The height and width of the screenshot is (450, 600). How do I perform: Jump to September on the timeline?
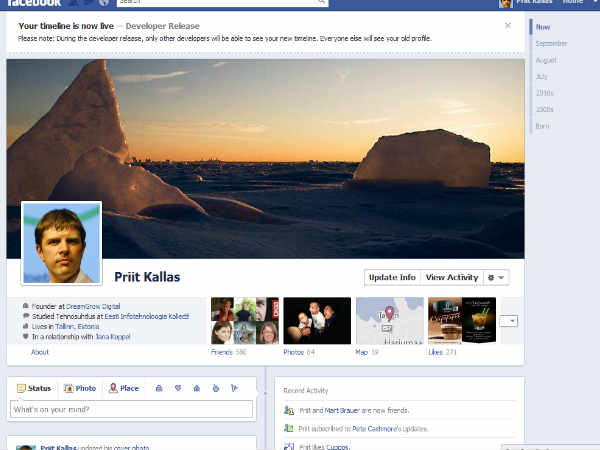pyautogui.click(x=551, y=44)
